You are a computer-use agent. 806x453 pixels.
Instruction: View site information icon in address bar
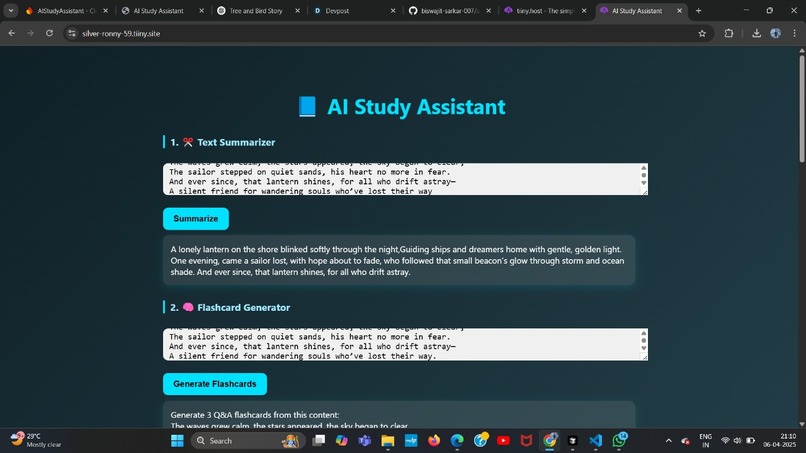tap(72, 33)
